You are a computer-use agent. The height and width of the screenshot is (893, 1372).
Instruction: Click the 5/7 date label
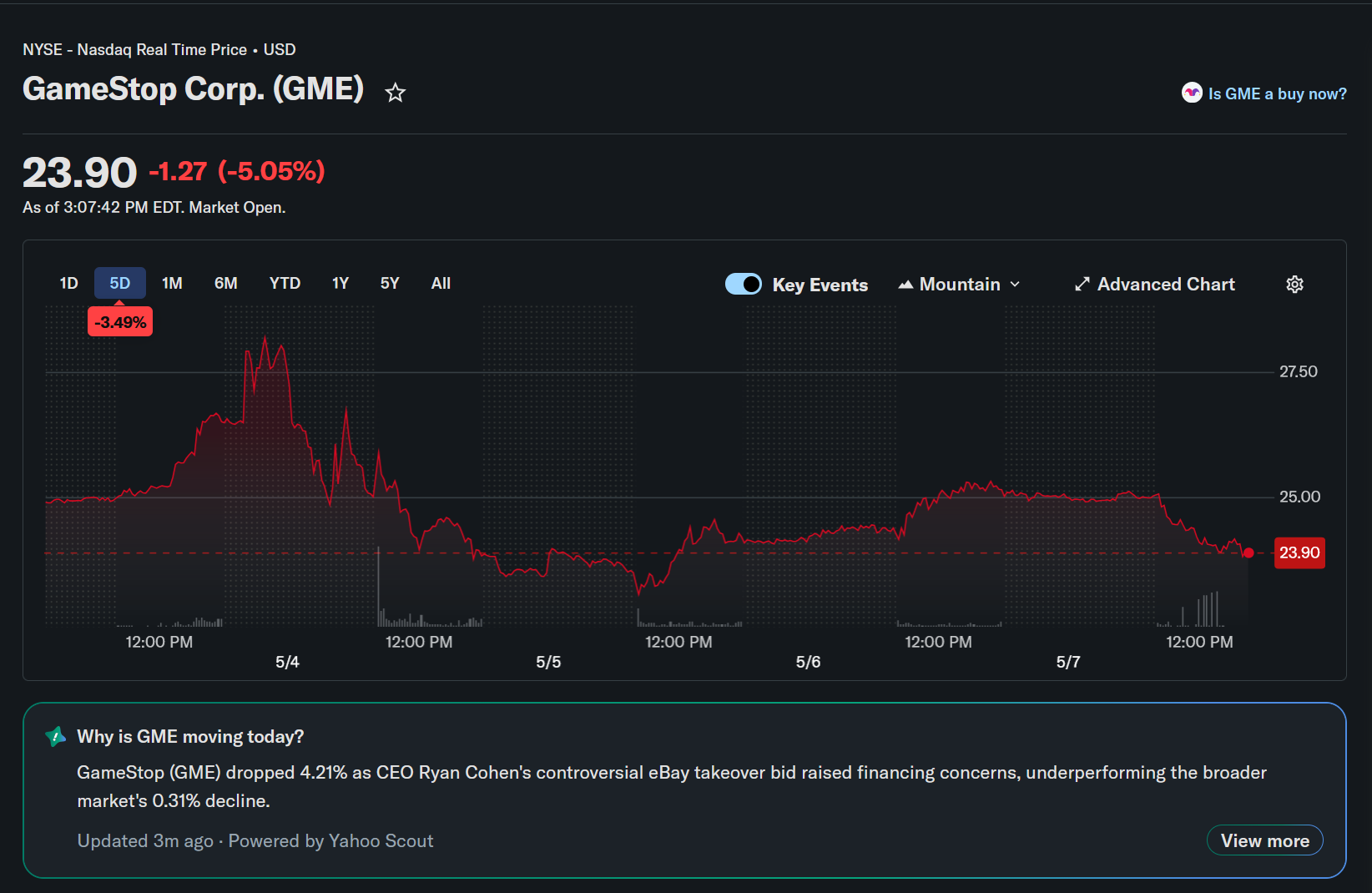(x=1068, y=662)
